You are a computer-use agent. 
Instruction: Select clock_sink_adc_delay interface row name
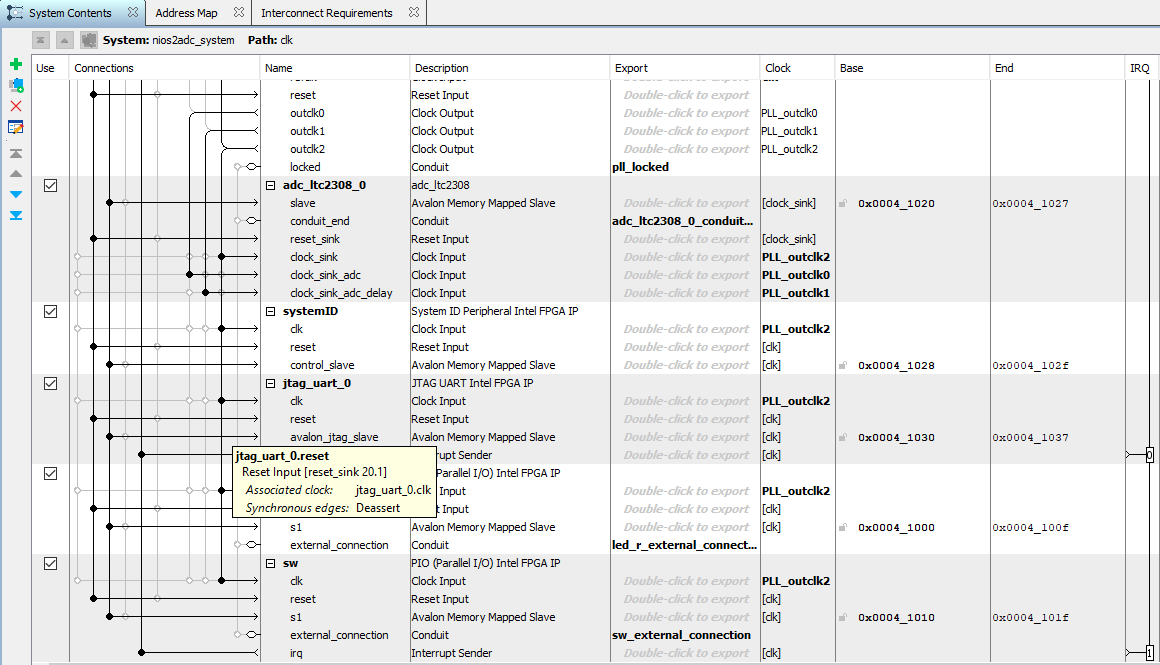click(341, 293)
